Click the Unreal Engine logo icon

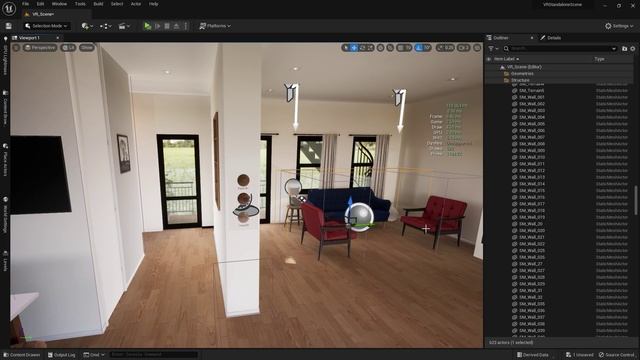click(x=9, y=8)
